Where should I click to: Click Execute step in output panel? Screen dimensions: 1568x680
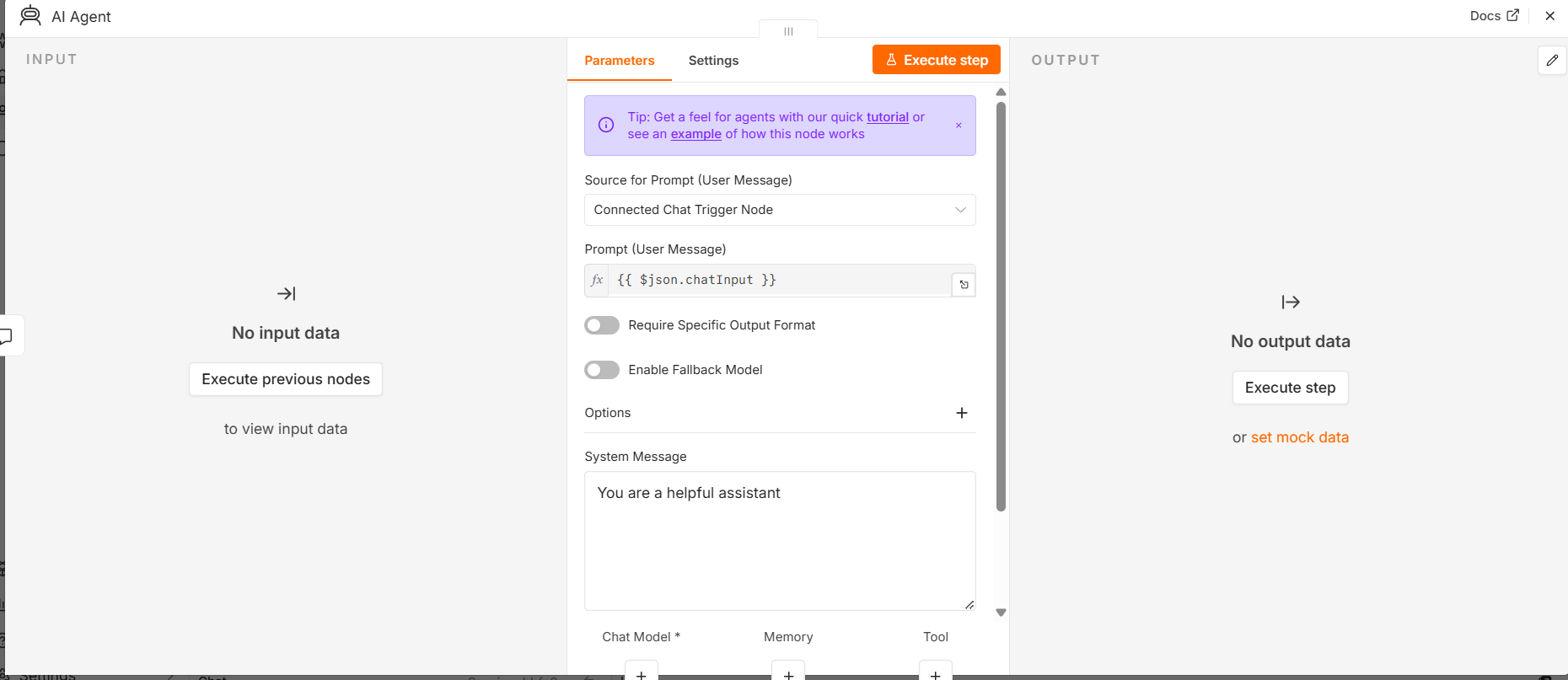click(1291, 388)
